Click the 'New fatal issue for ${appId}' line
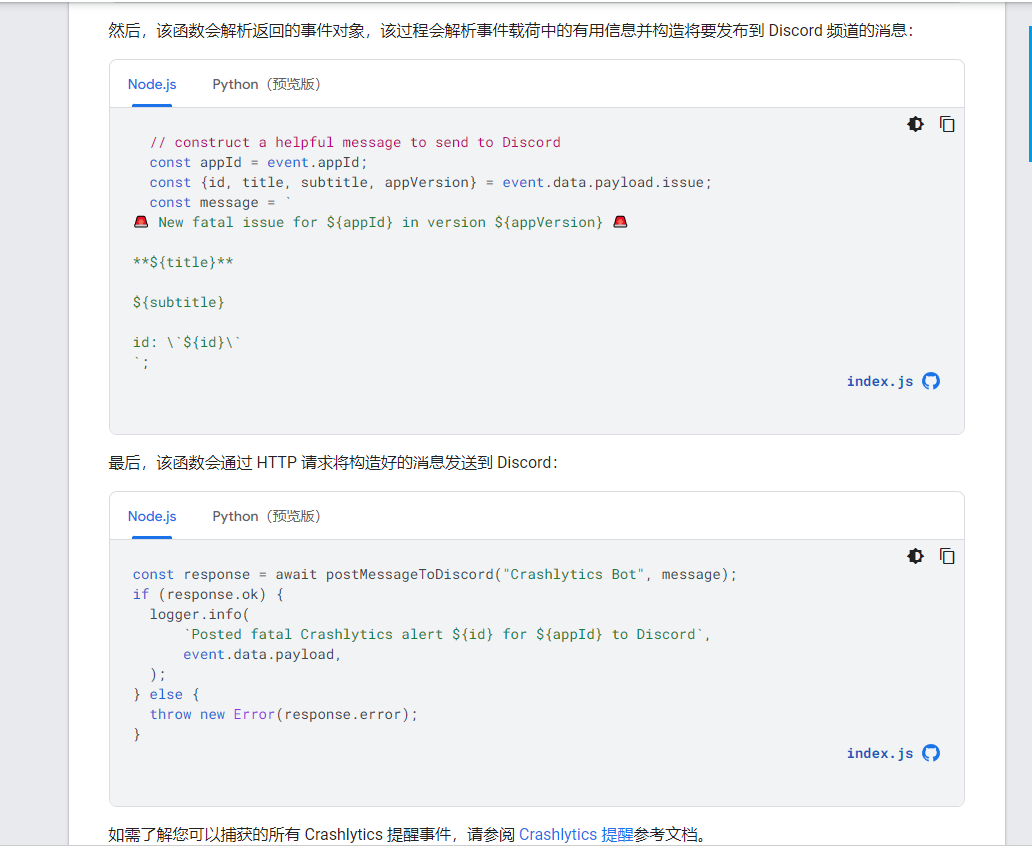1032x854 pixels. 380,222
